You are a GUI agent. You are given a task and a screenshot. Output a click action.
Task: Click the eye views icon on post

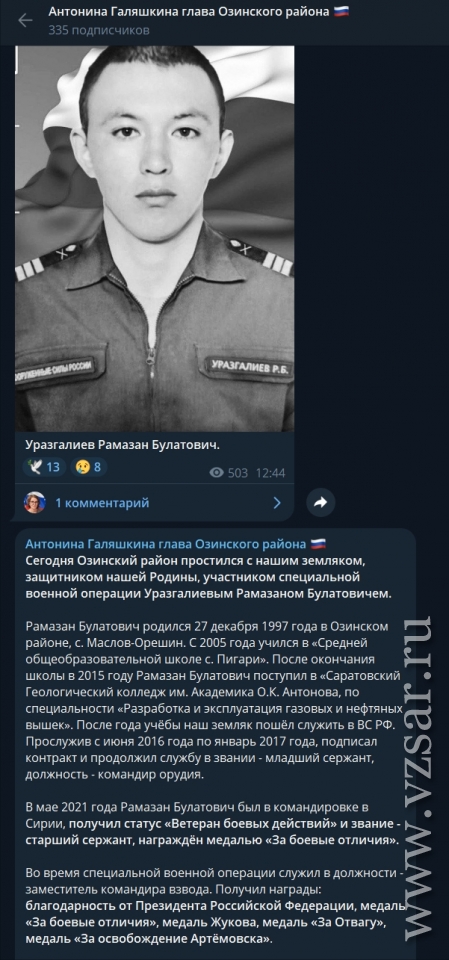coord(217,473)
